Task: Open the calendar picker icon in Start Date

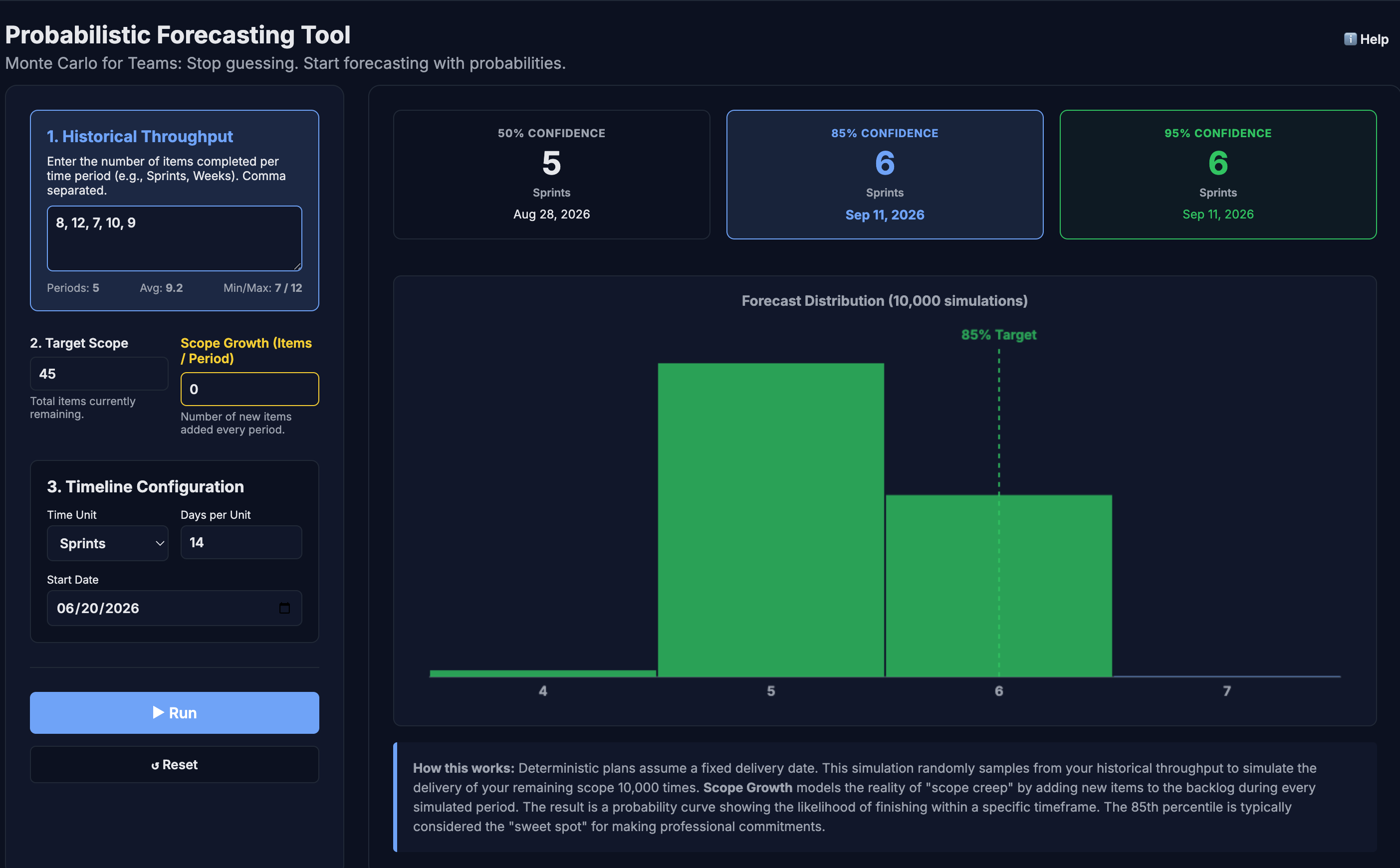Action: tap(284, 608)
